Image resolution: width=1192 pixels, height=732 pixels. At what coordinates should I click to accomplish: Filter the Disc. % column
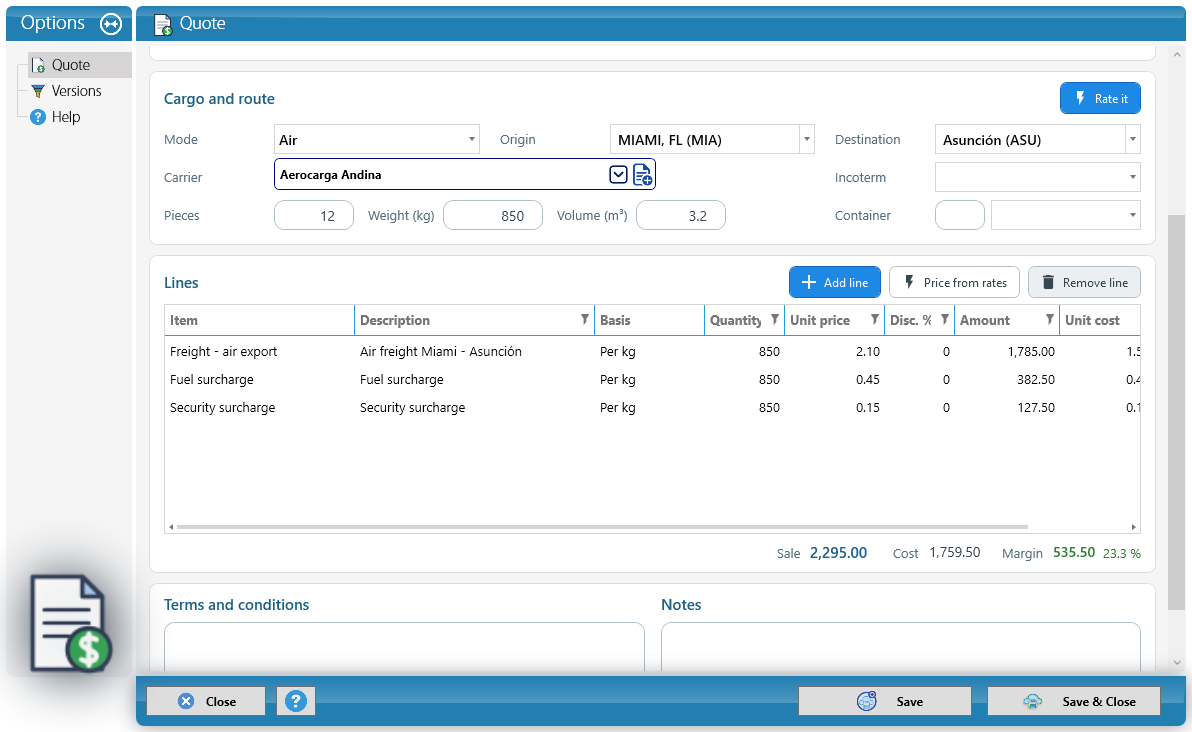[945, 319]
